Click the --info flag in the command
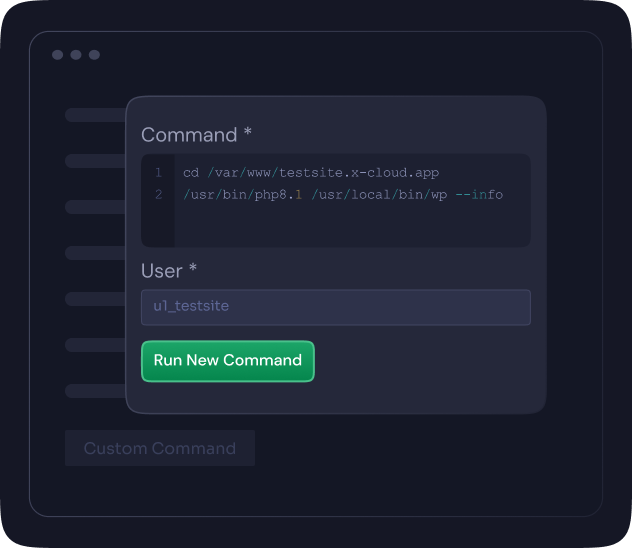 479,195
